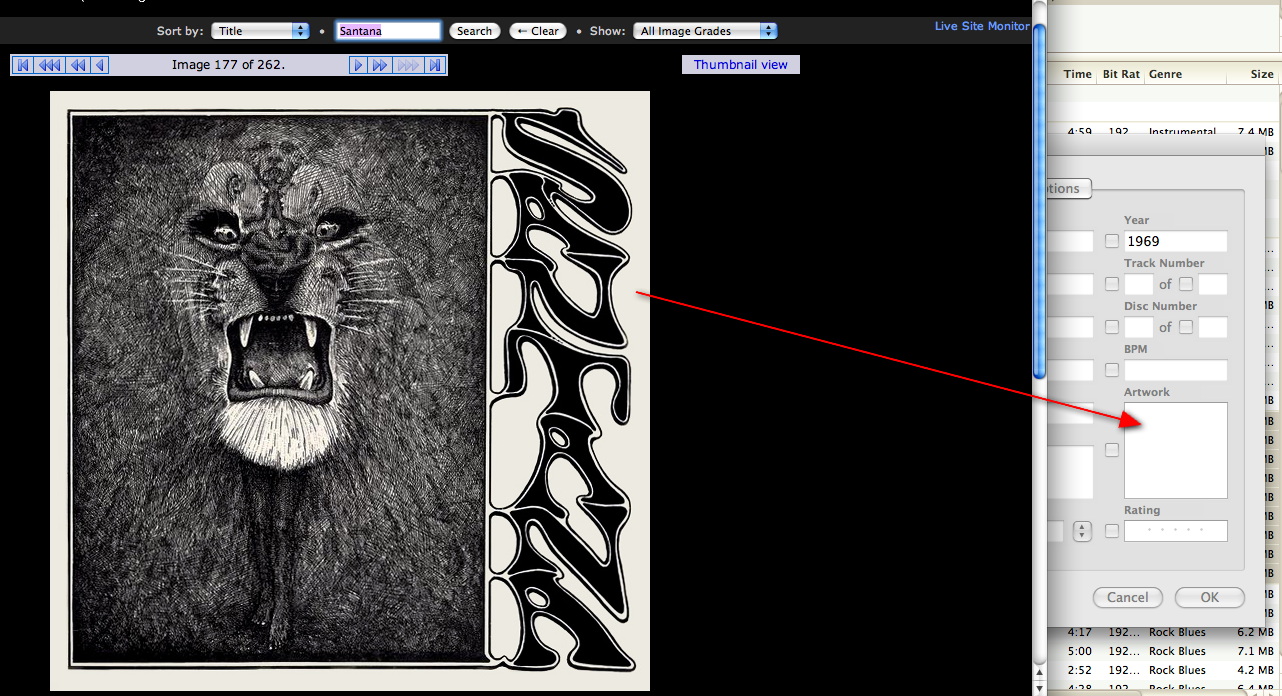Select the 5:00 Rock Blues track row
The image size is (1282, 696).
(x=1165, y=651)
